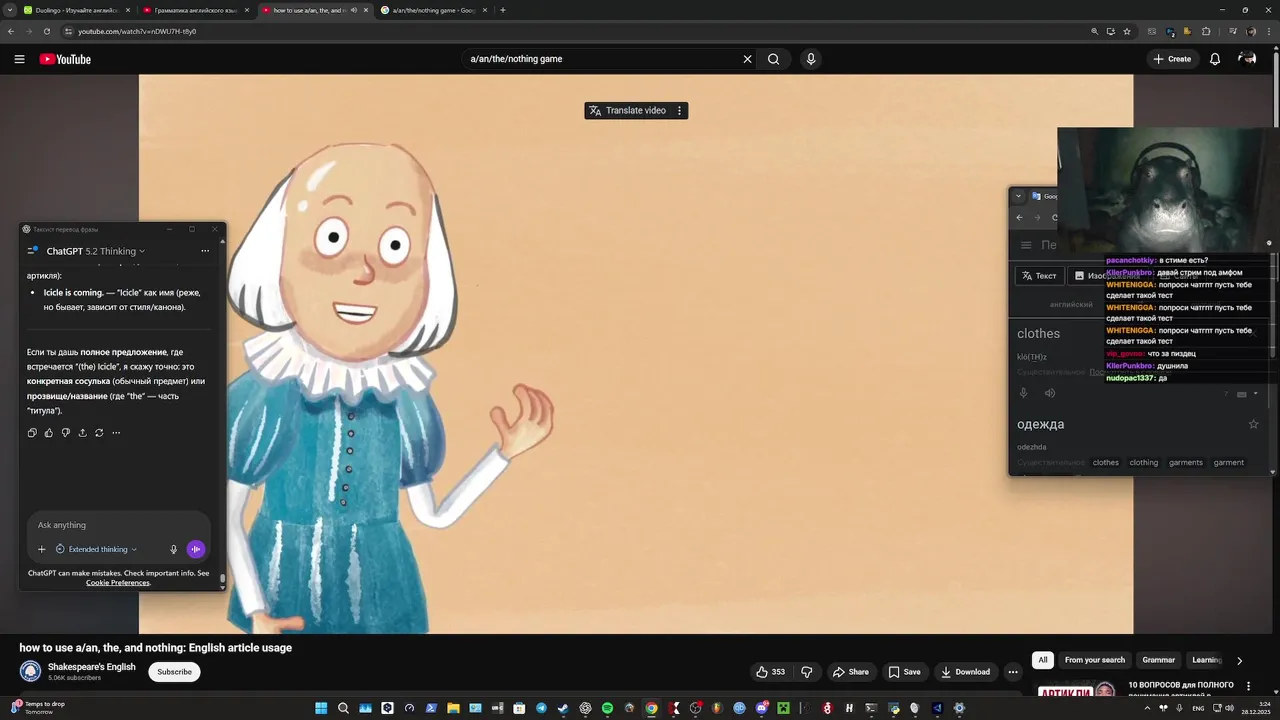The width and height of the screenshot is (1280, 720).
Task: Click the YouTube search magnifier button
Action: coord(773,59)
